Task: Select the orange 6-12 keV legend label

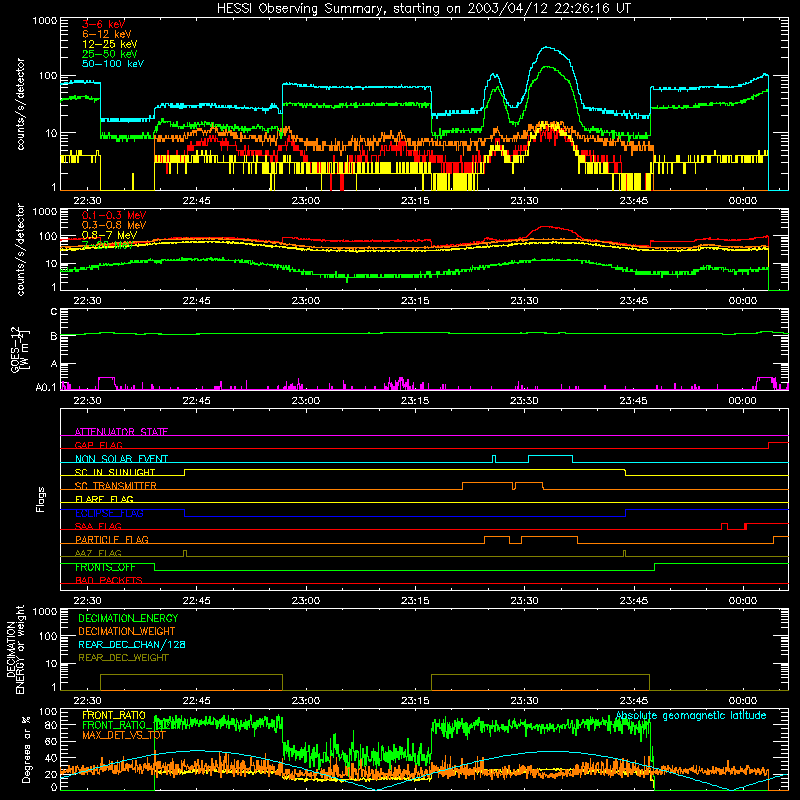Action: pyautogui.click(x=107, y=34)
